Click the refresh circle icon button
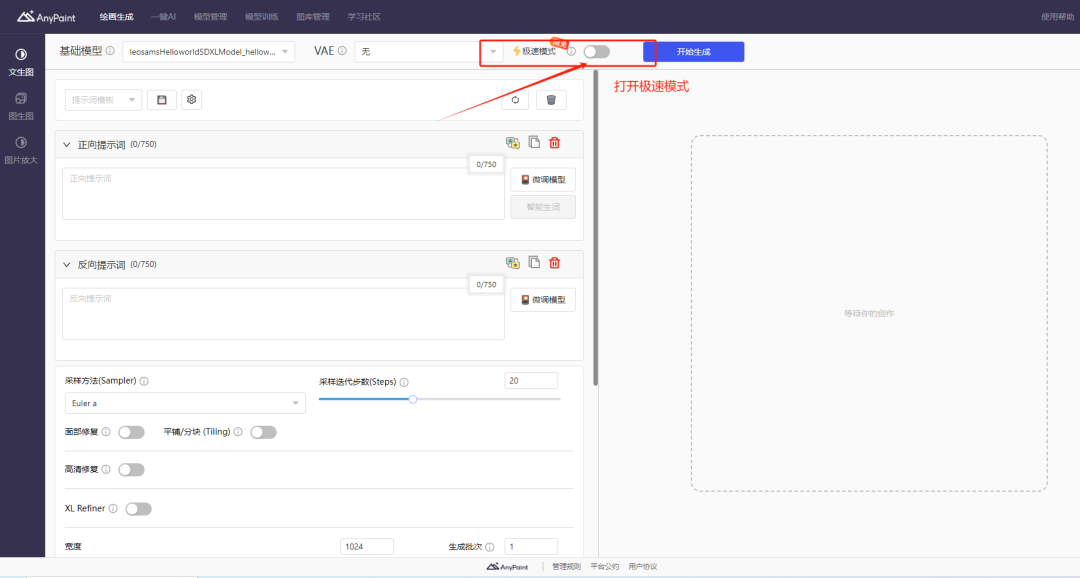This screenshot has height=578, width=1080. [x=515, y=100]
